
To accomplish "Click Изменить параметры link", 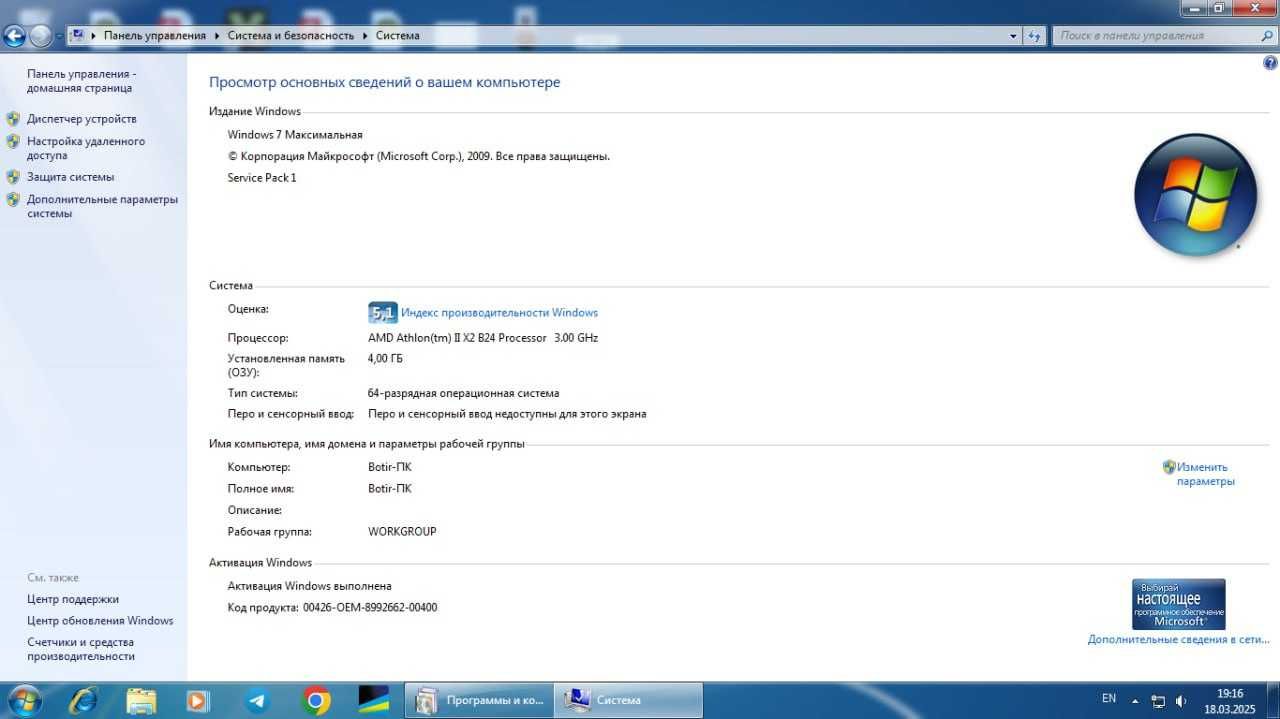I will pos(1206,474).
